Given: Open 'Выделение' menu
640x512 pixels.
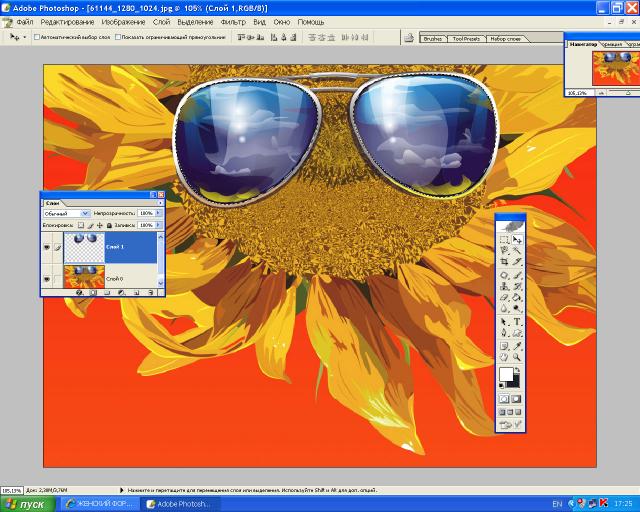Looking at the screenshot, I should pos(195,22).
